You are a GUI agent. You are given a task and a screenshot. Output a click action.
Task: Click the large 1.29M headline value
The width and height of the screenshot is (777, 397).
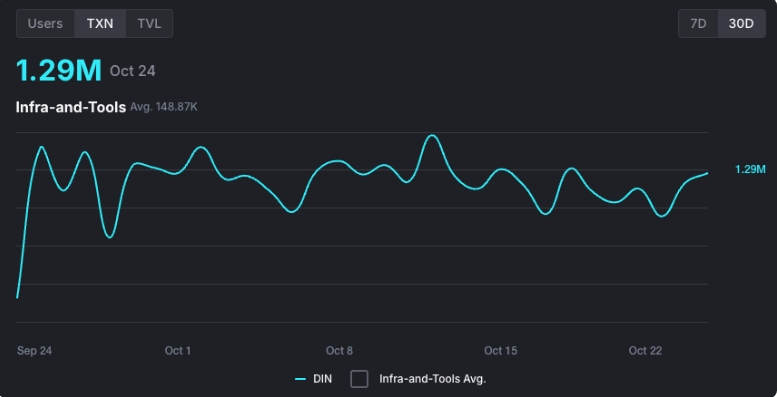point(59,70)
